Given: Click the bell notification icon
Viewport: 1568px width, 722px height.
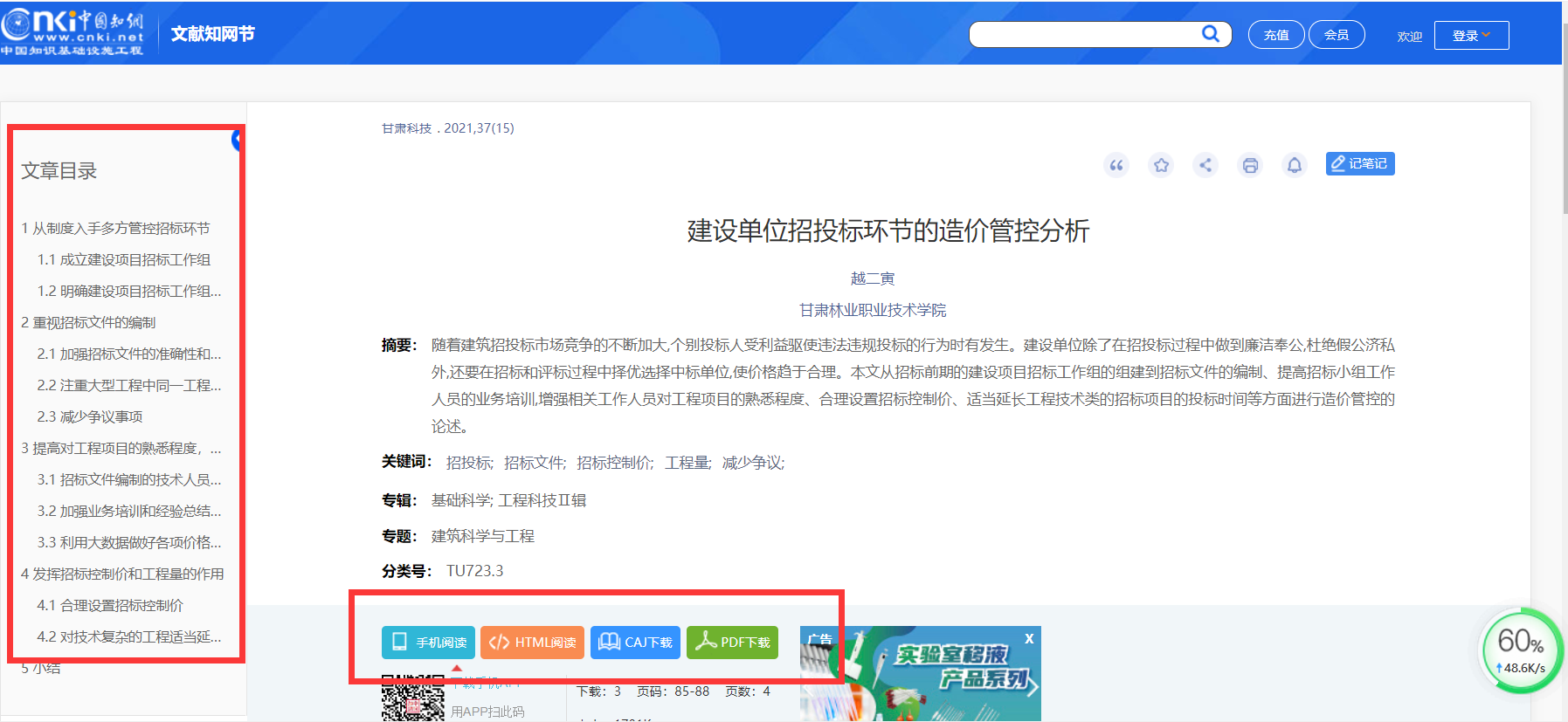Looking at the screenshot, I should (x=1295, y=165).
